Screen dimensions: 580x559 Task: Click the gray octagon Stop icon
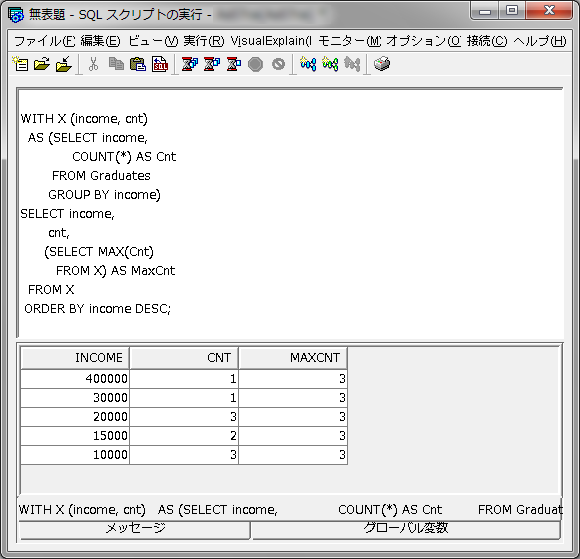(x=256, y=64)
